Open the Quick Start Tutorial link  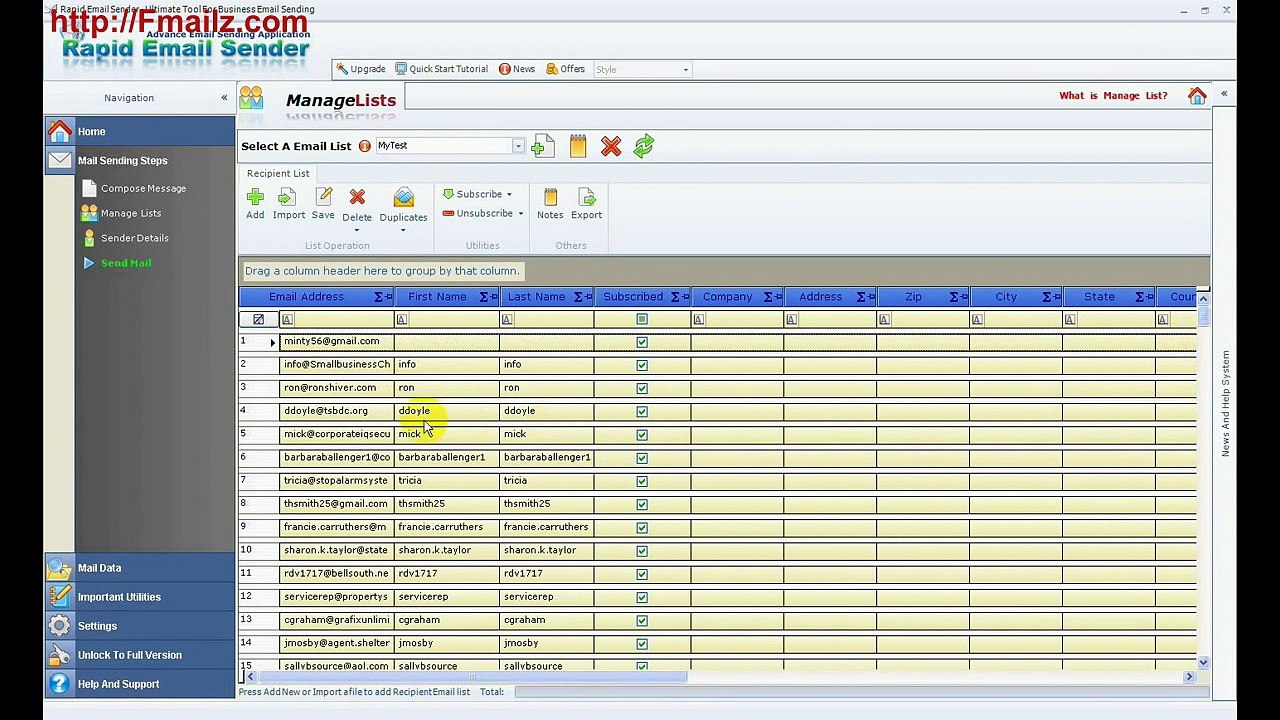(441, 69)
